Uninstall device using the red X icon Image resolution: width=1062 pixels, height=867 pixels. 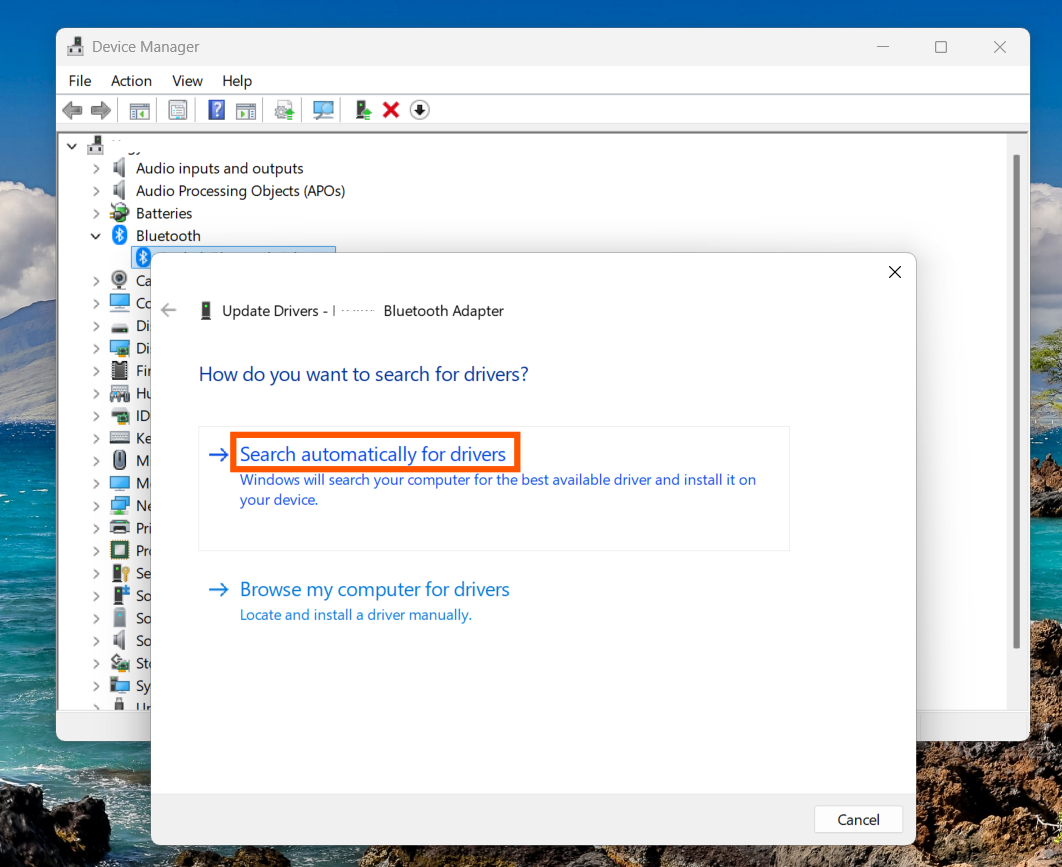pos(390,110)
